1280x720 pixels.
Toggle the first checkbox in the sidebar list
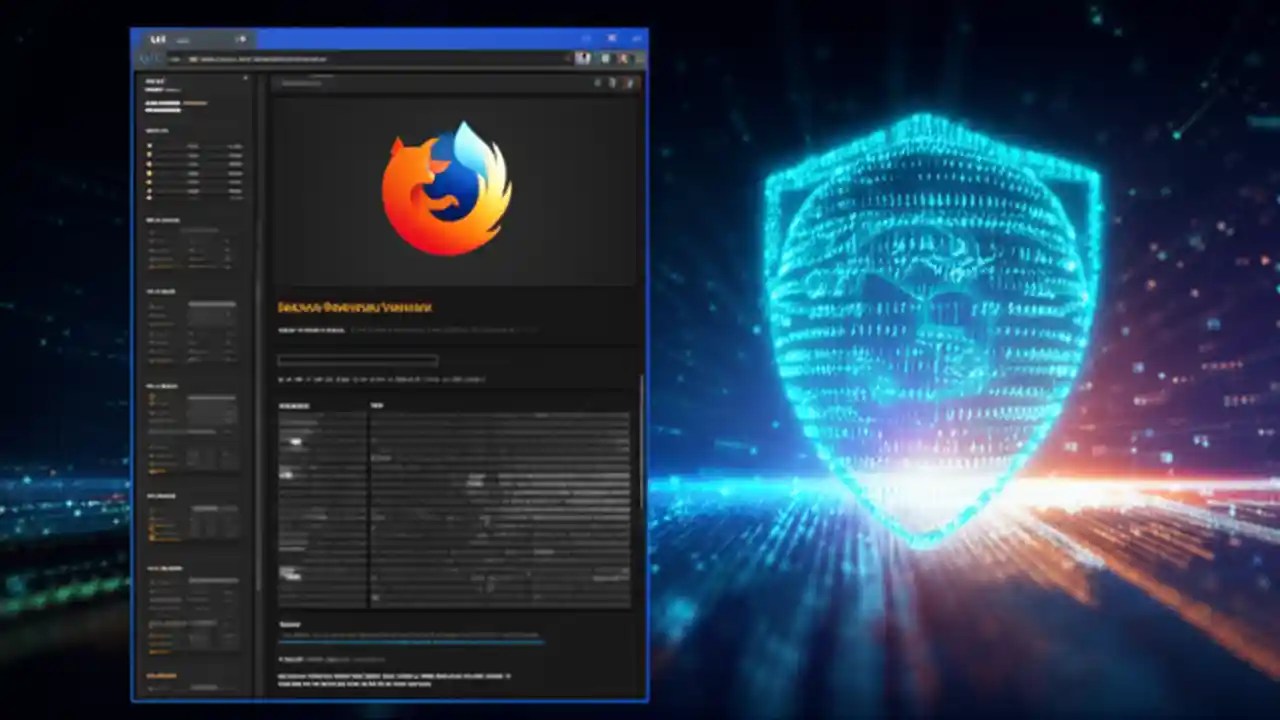(x=148, y=146)
